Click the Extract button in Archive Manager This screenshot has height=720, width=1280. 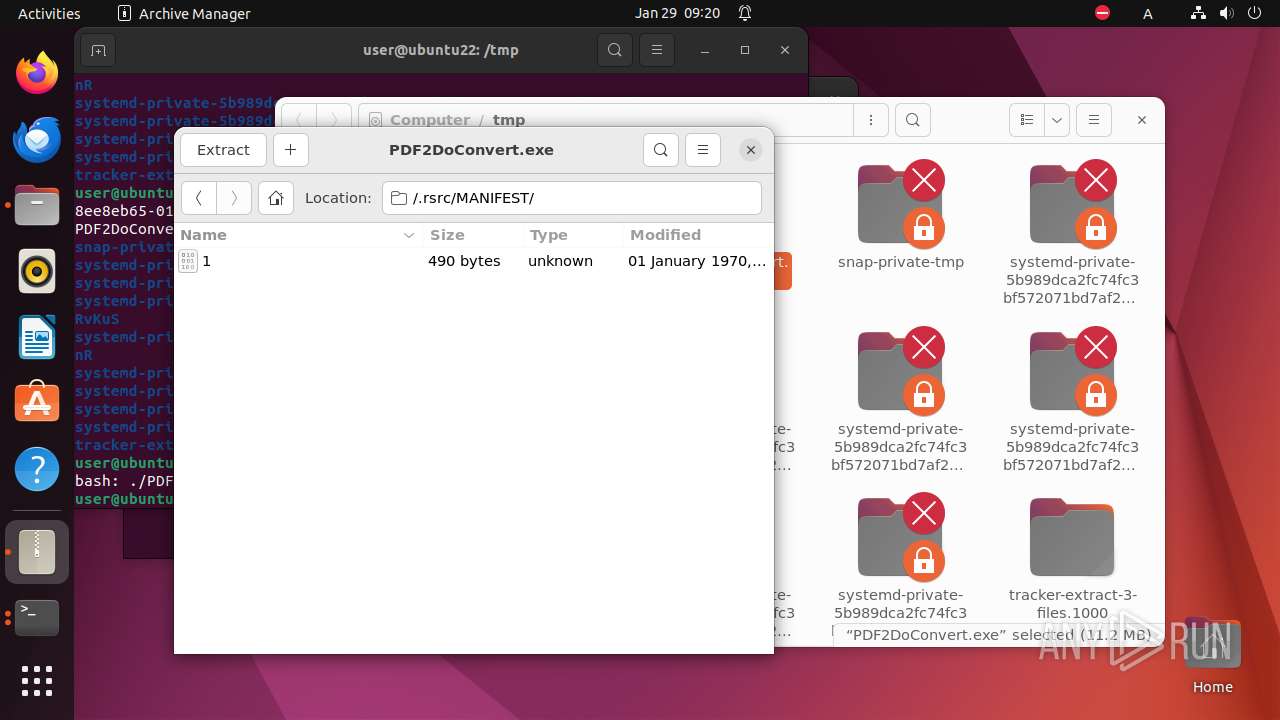[x=223, y=150]
